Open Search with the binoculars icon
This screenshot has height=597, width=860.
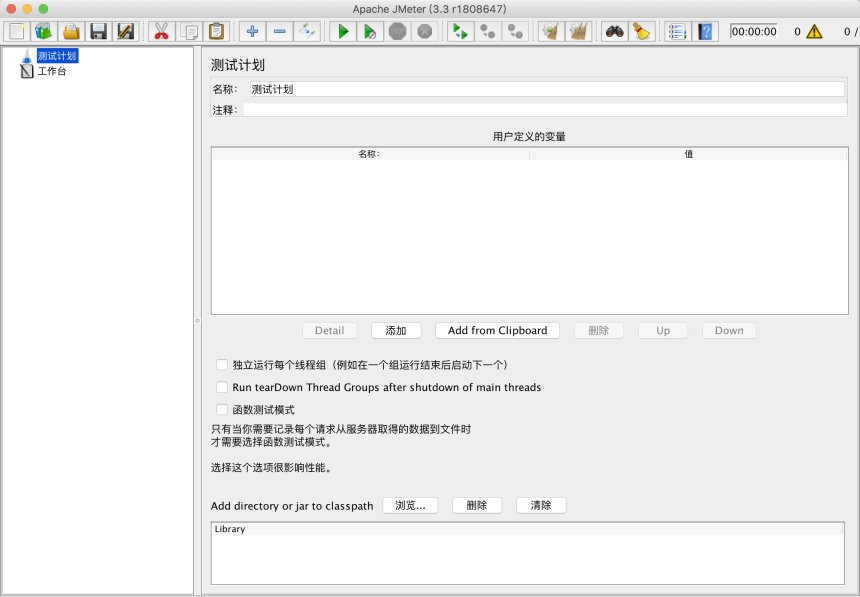tap(614, 31)
